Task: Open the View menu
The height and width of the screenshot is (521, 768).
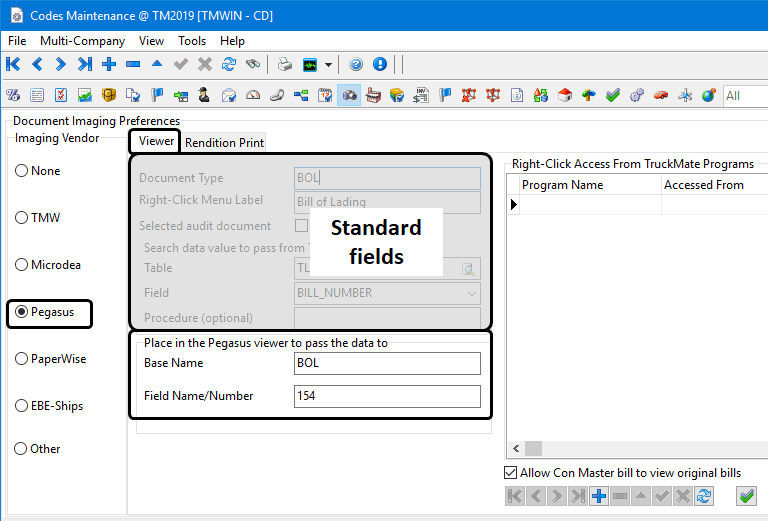Action: [151, 41]
